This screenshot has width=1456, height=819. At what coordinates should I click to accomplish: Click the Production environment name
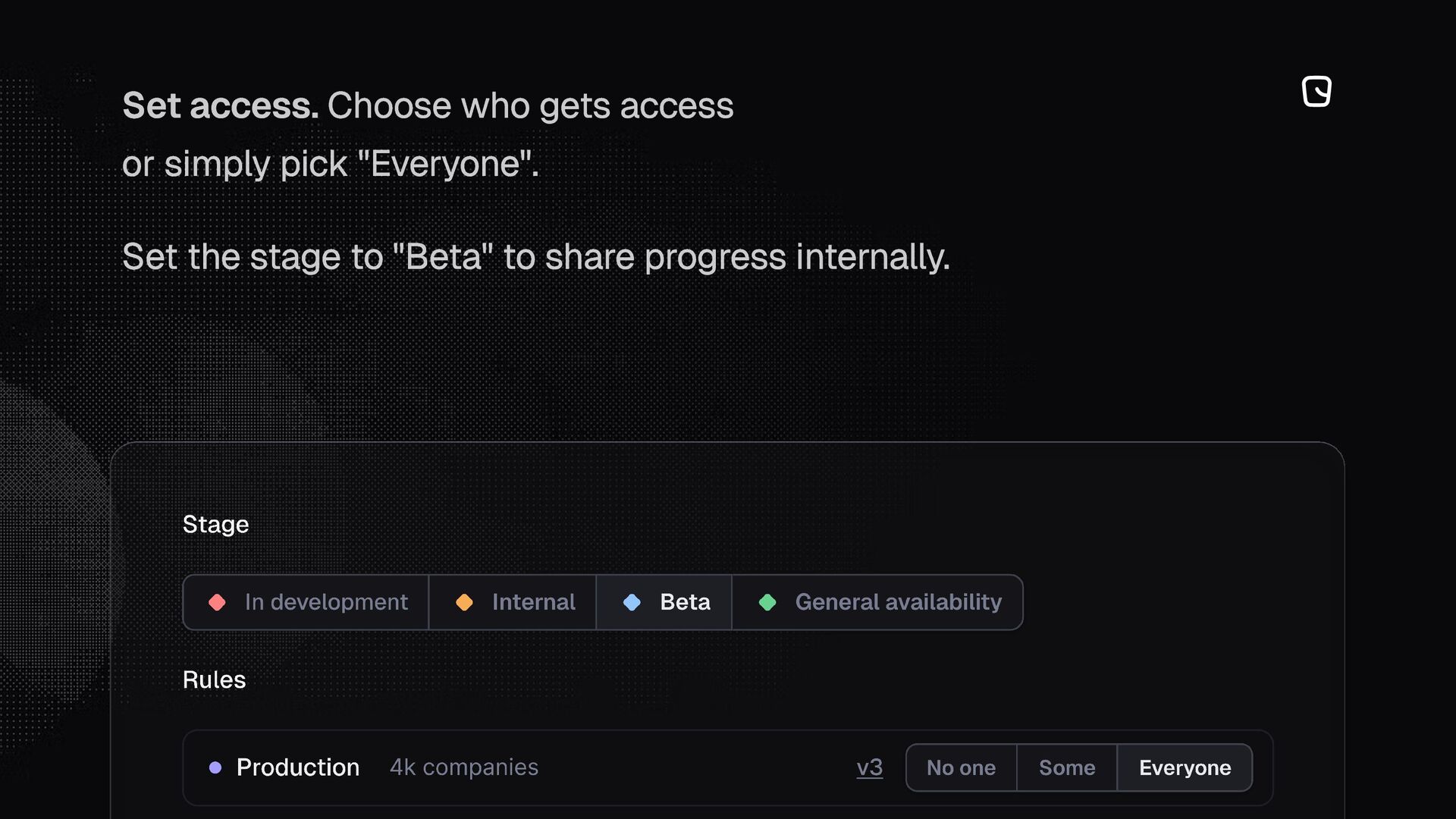[x=298, y=767]
